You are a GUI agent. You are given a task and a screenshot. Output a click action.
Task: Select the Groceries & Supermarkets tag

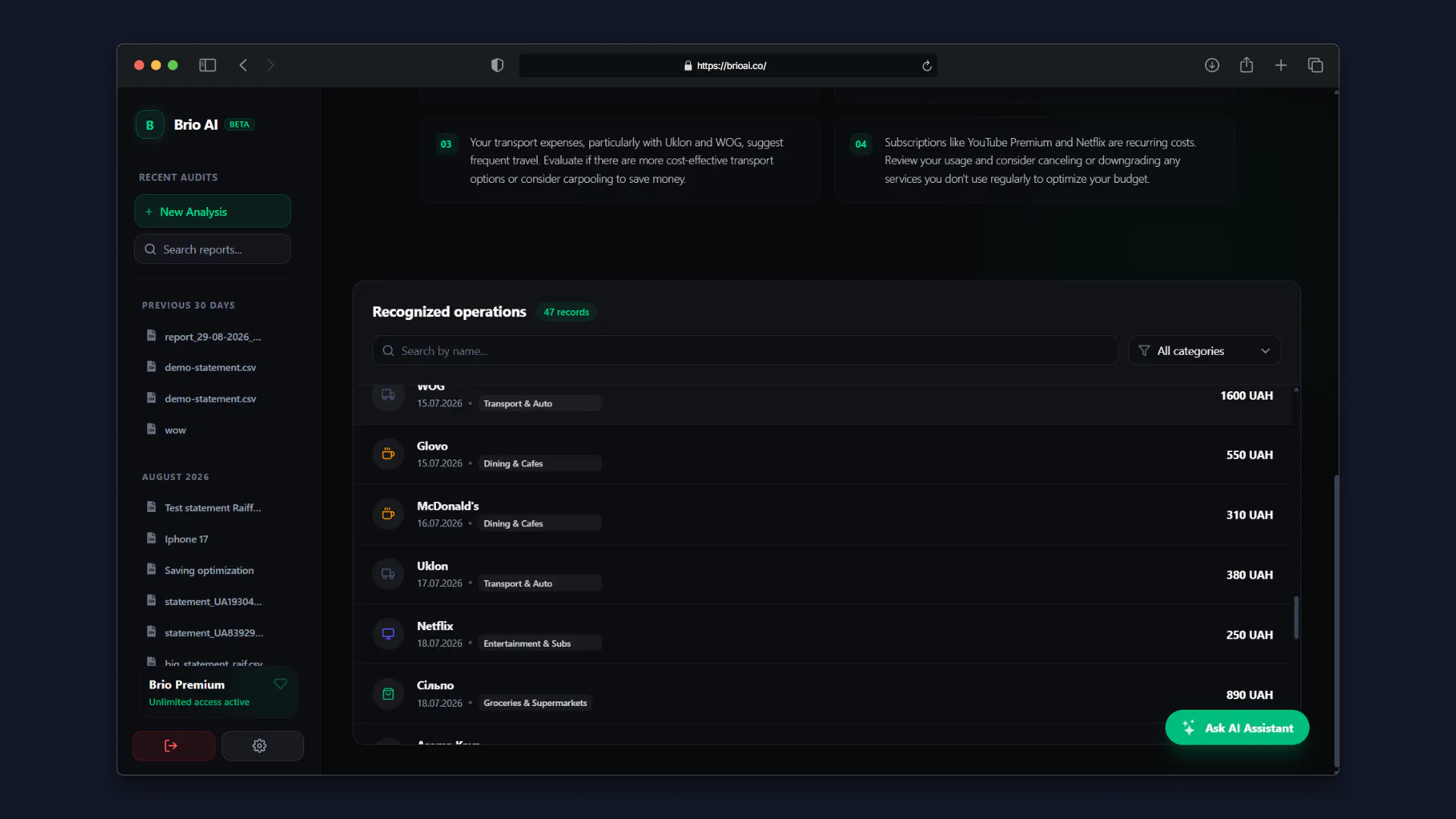[x=535, y=703]
